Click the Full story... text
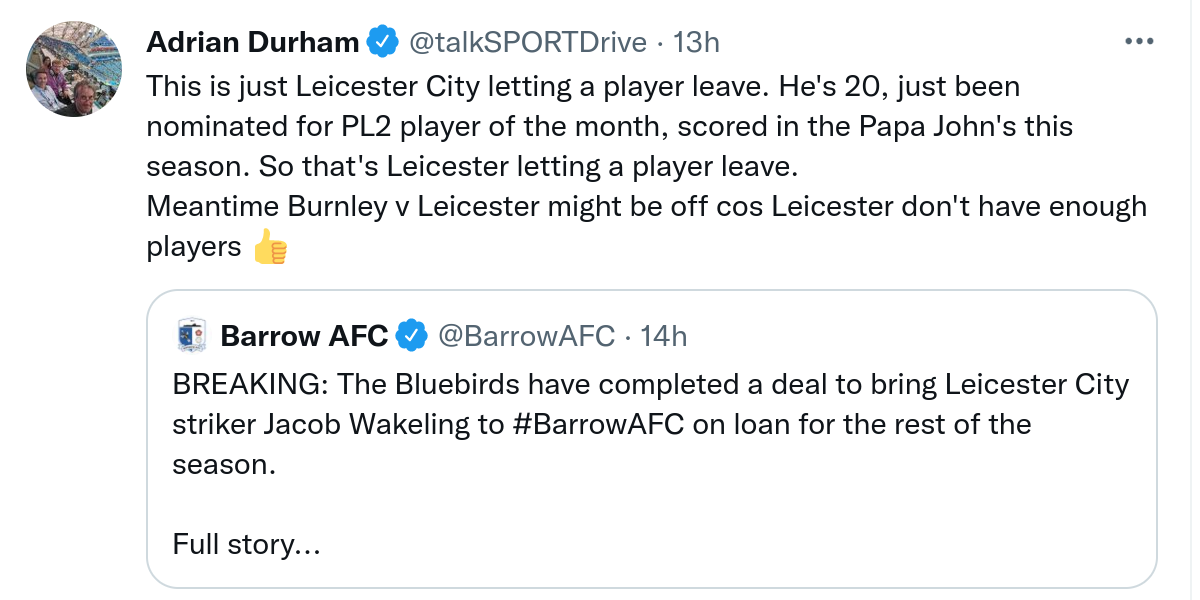Screen dimensions: 1200x600 click(246, 545)
